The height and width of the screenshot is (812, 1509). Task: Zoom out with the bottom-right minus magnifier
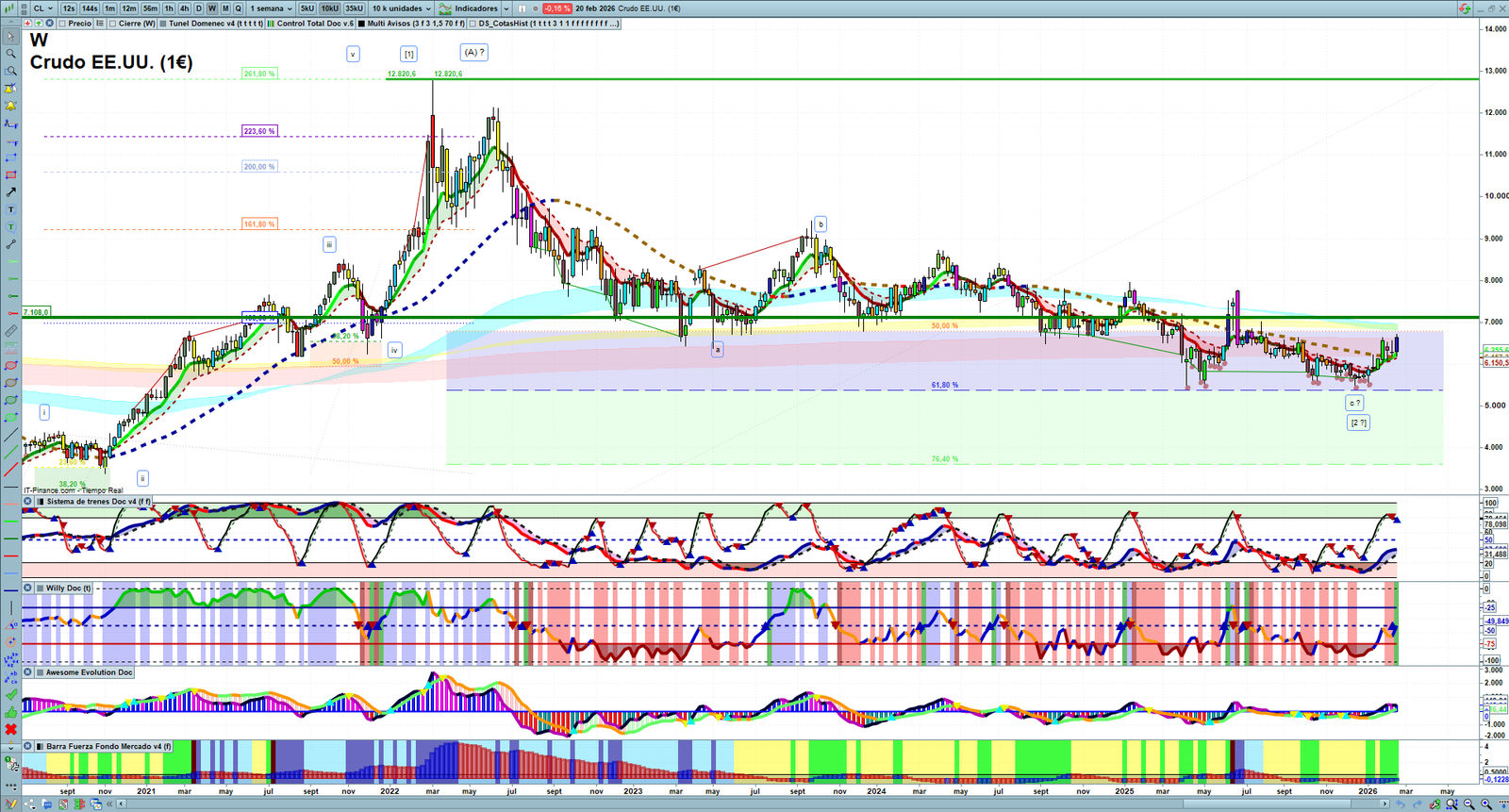tap(1468, 804)
